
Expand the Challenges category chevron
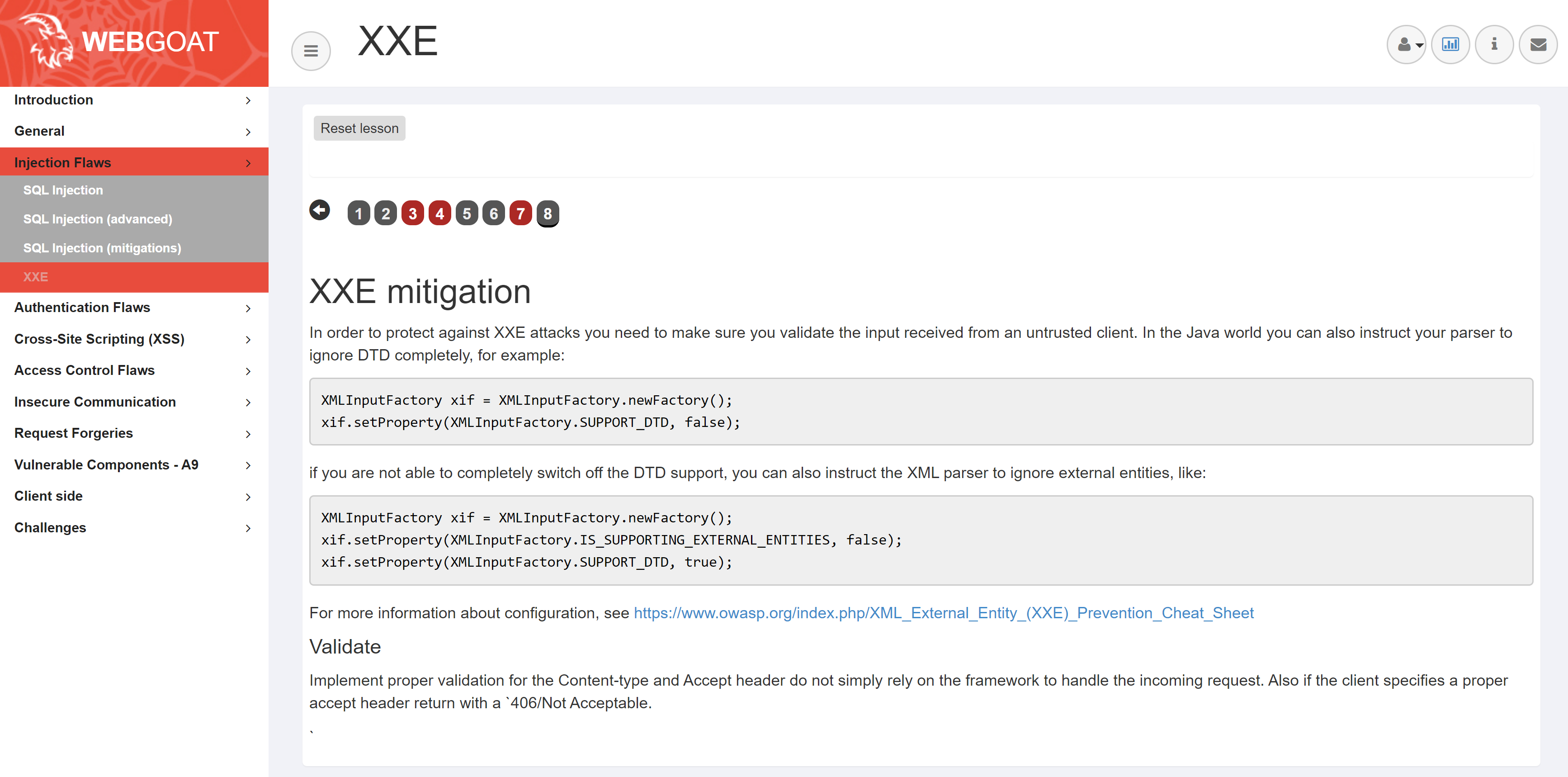tap(248, 529)
